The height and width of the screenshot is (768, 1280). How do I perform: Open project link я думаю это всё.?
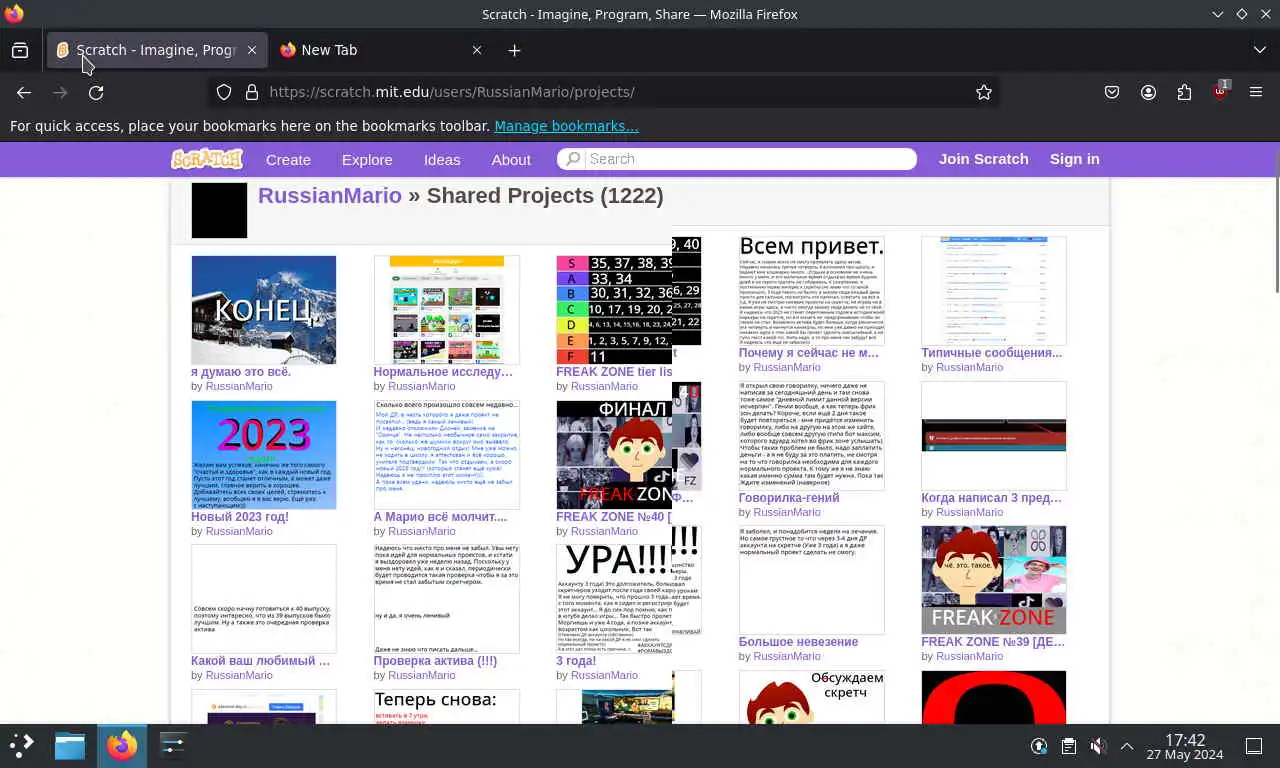tap(241, 372)
